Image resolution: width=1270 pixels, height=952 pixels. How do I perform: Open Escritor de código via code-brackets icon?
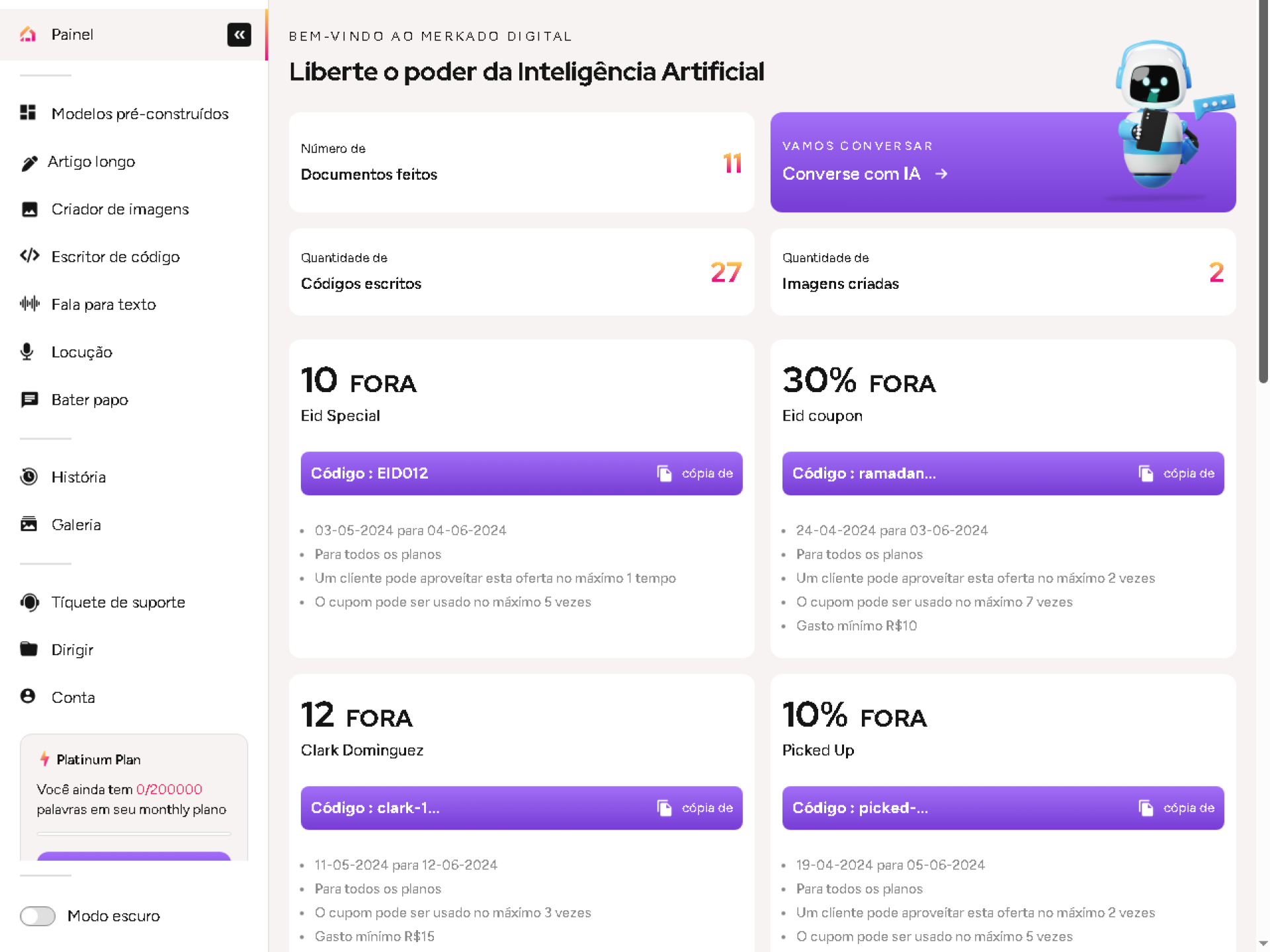[29, 257]
